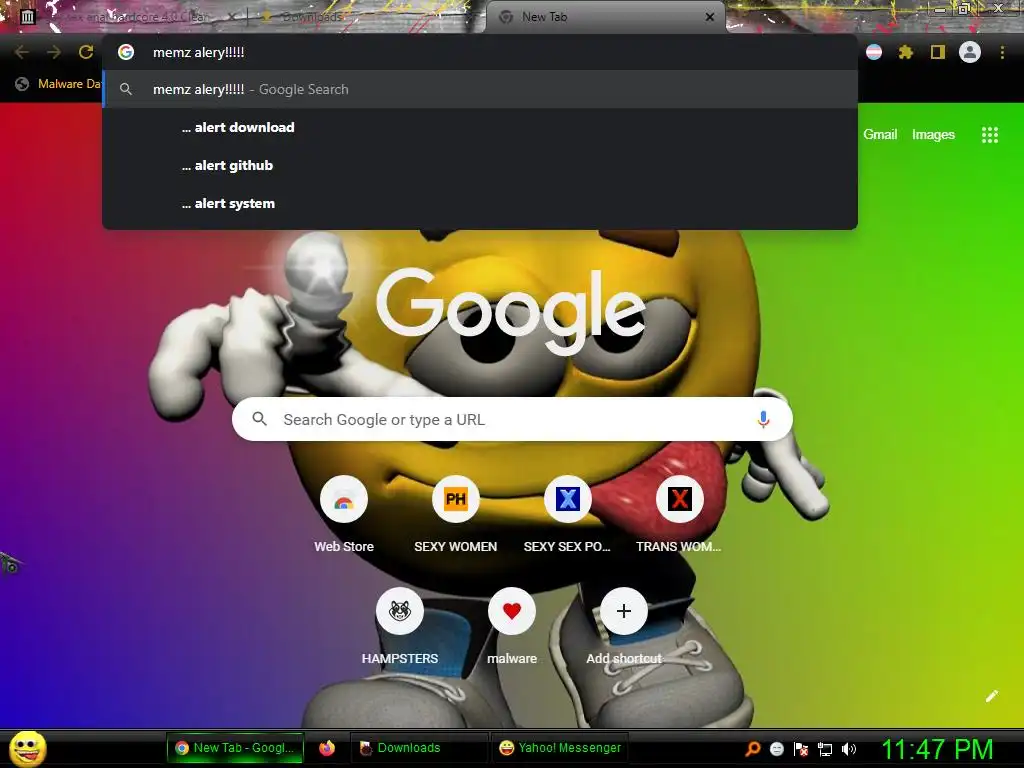The image size is (1024, 768).
Task: Choose the 'alert download' suggestion
Action: pyautogui.click(x=480, y=127)
